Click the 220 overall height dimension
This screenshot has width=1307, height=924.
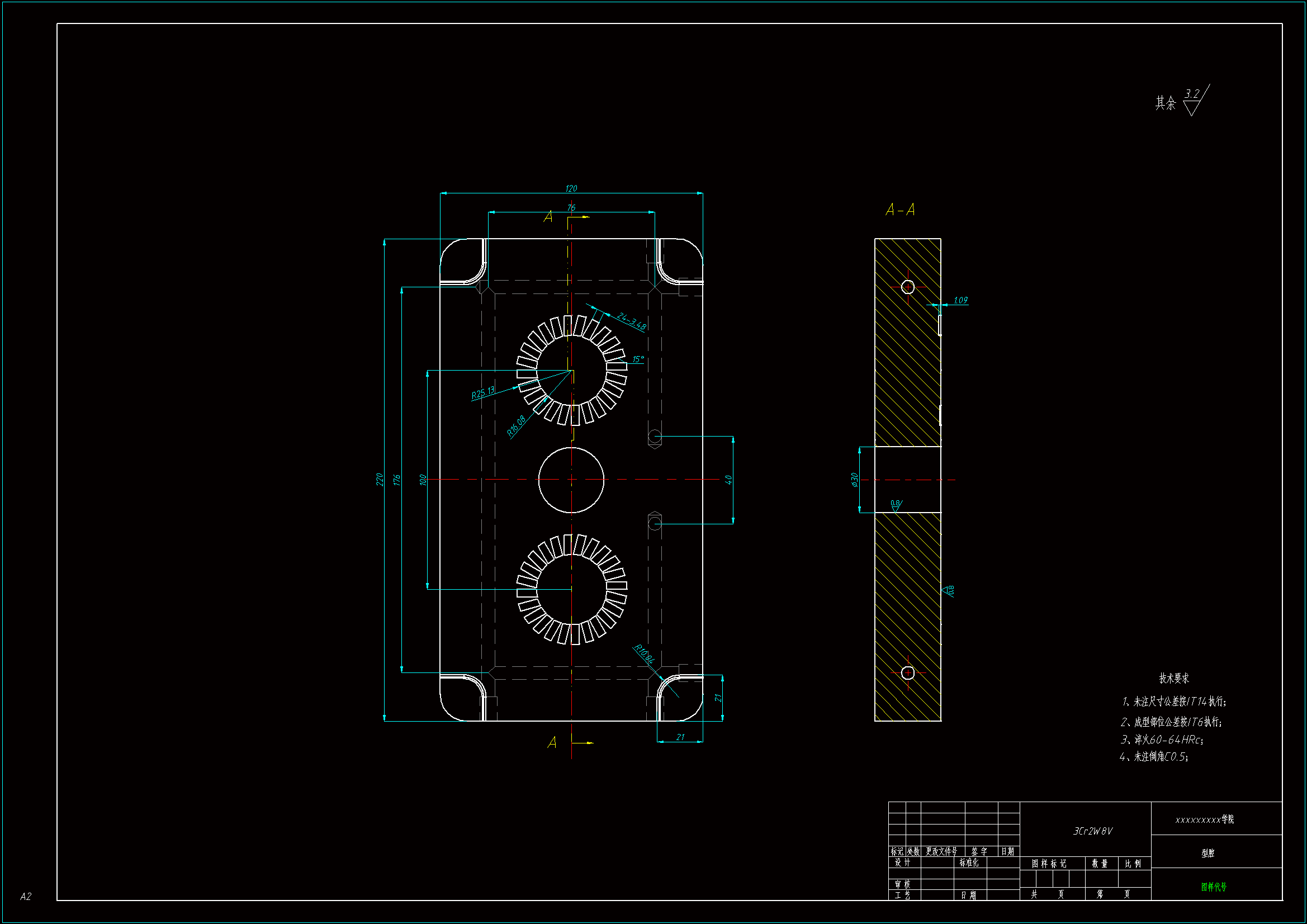click(x=380, y=480)
